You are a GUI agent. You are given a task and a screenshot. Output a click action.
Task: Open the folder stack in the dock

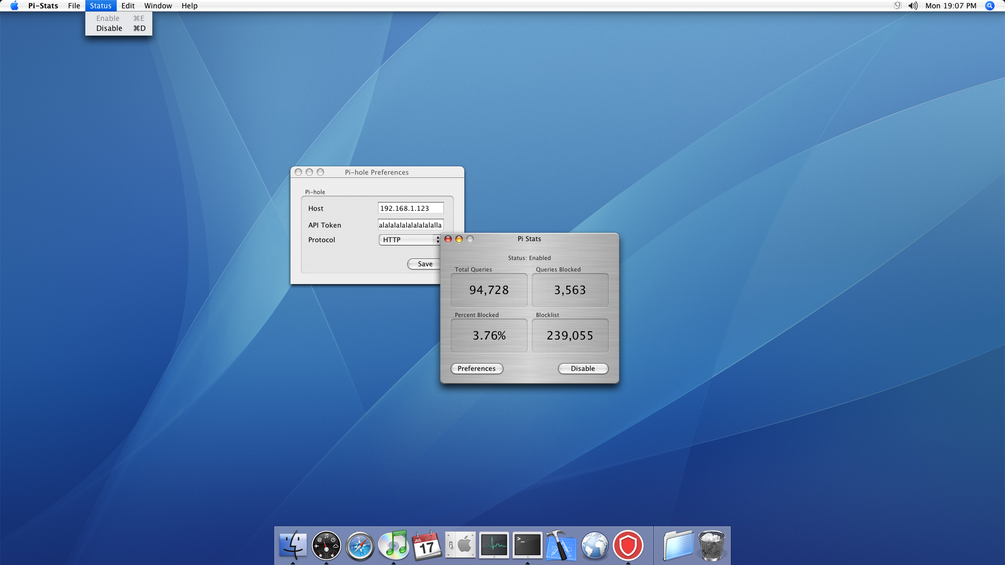tap(678, 545)
